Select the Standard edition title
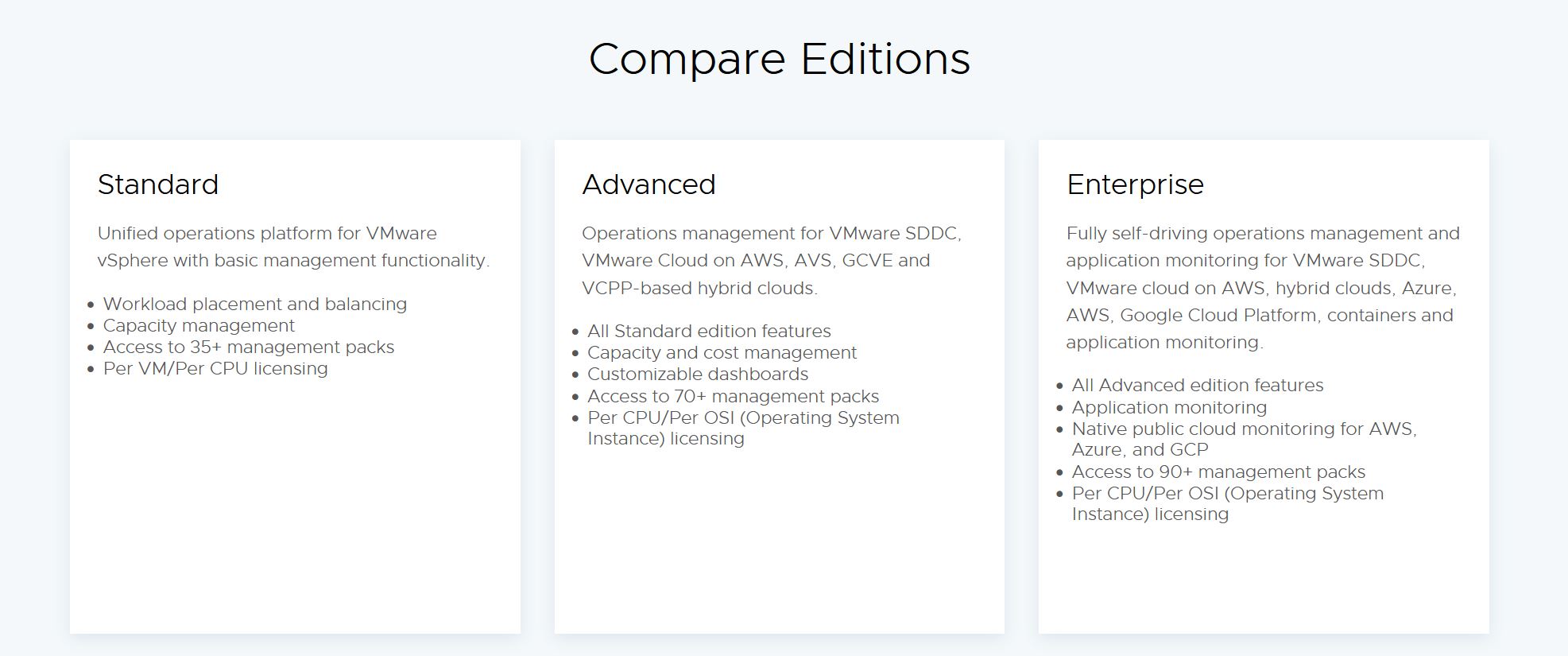The width and height of the screenshot is (1568, 656). (x=157, y=184)
